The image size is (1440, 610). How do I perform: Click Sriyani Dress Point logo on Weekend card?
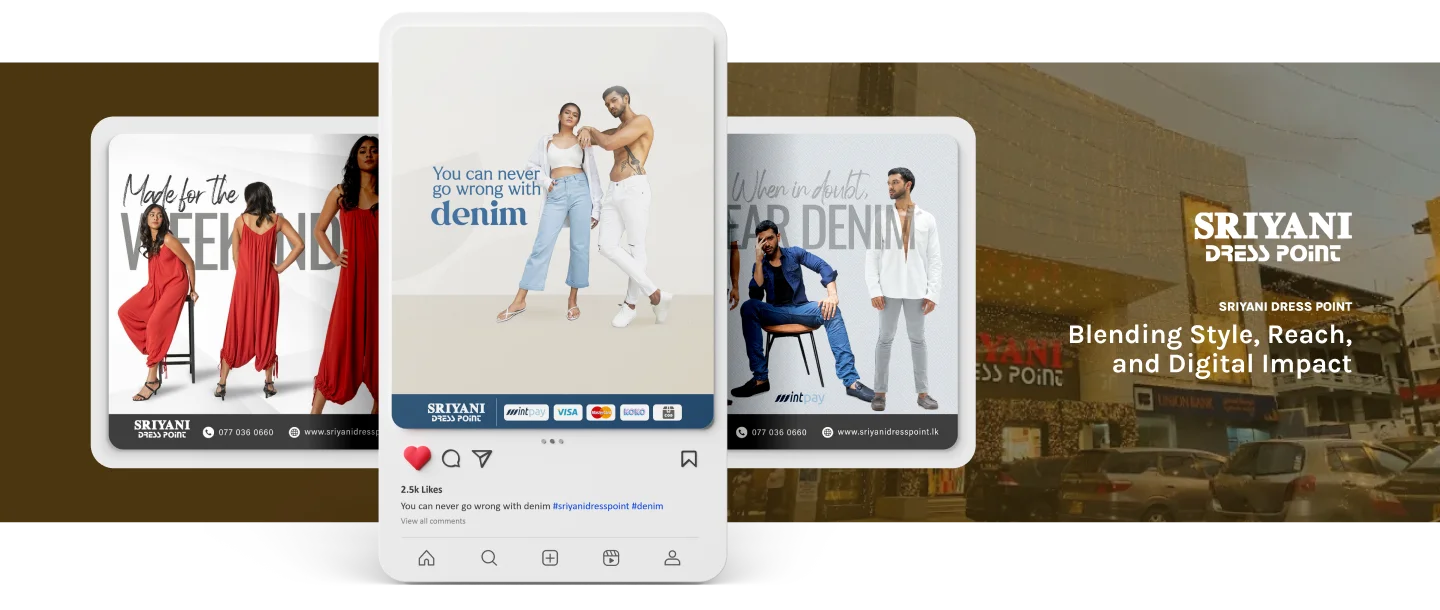pyautogui.click(x=162, y=430)
